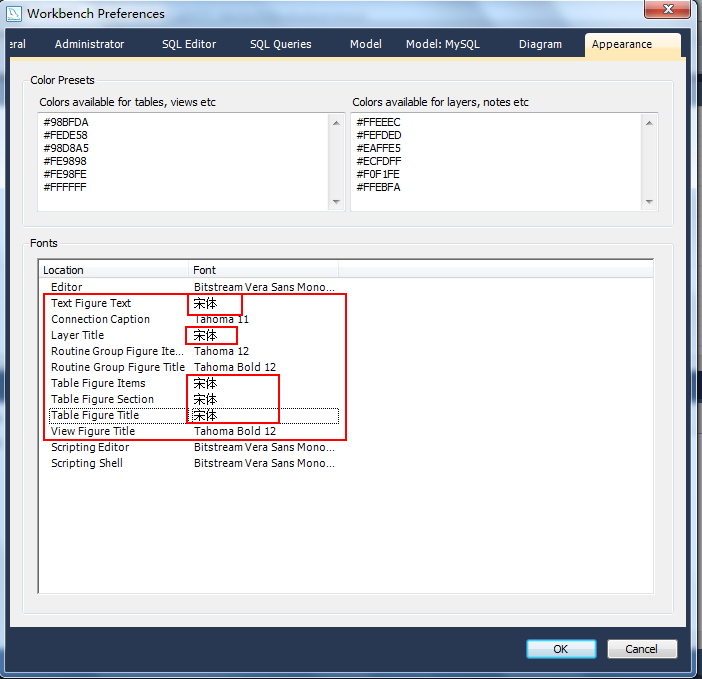Select table color #98BFDA
702x679 pixels.
(66, 122)
